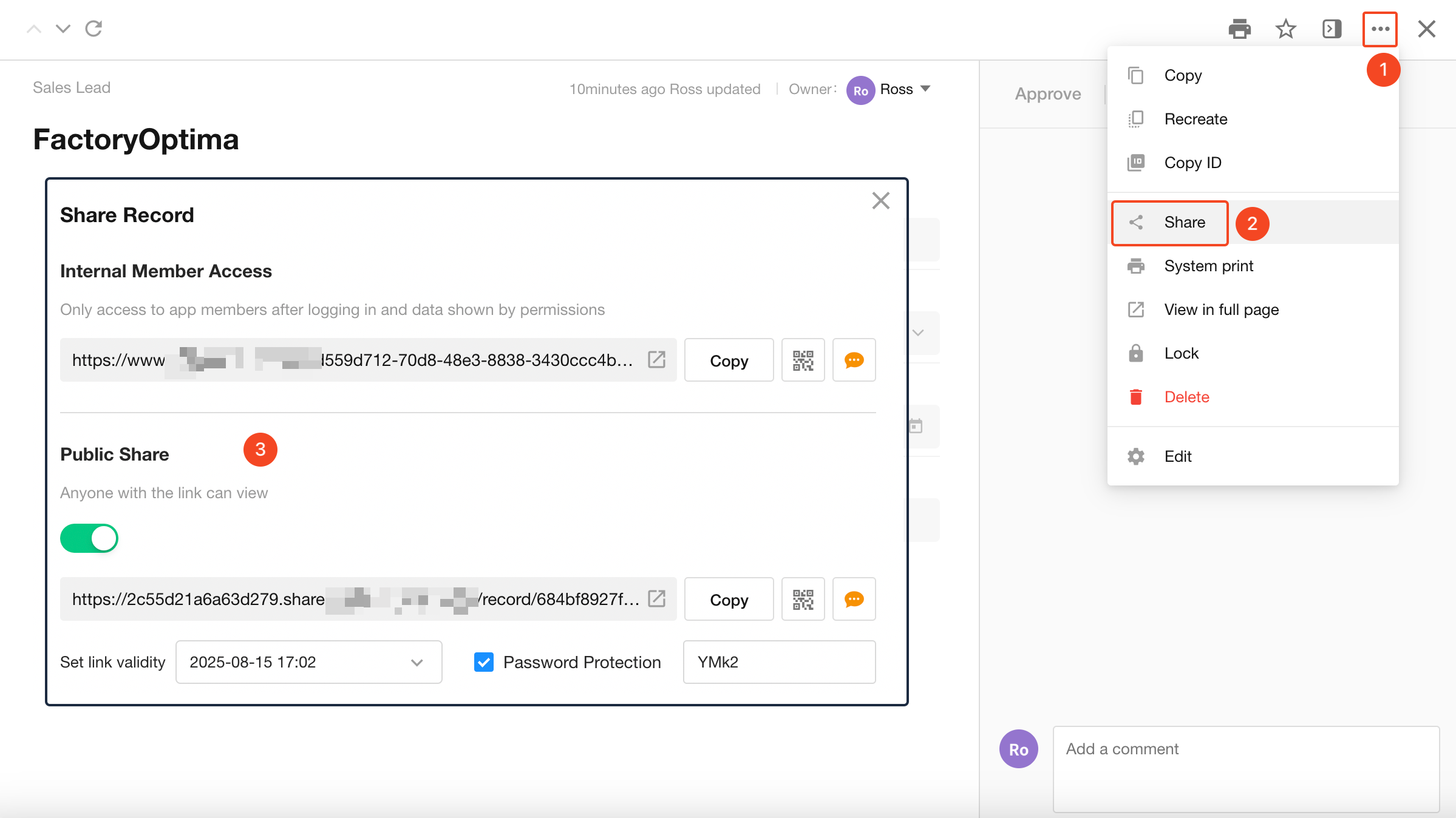The height and width of the screenshot is (818, 1456).
Task: Open public share link in new window
Action: [x=656, y=599]
